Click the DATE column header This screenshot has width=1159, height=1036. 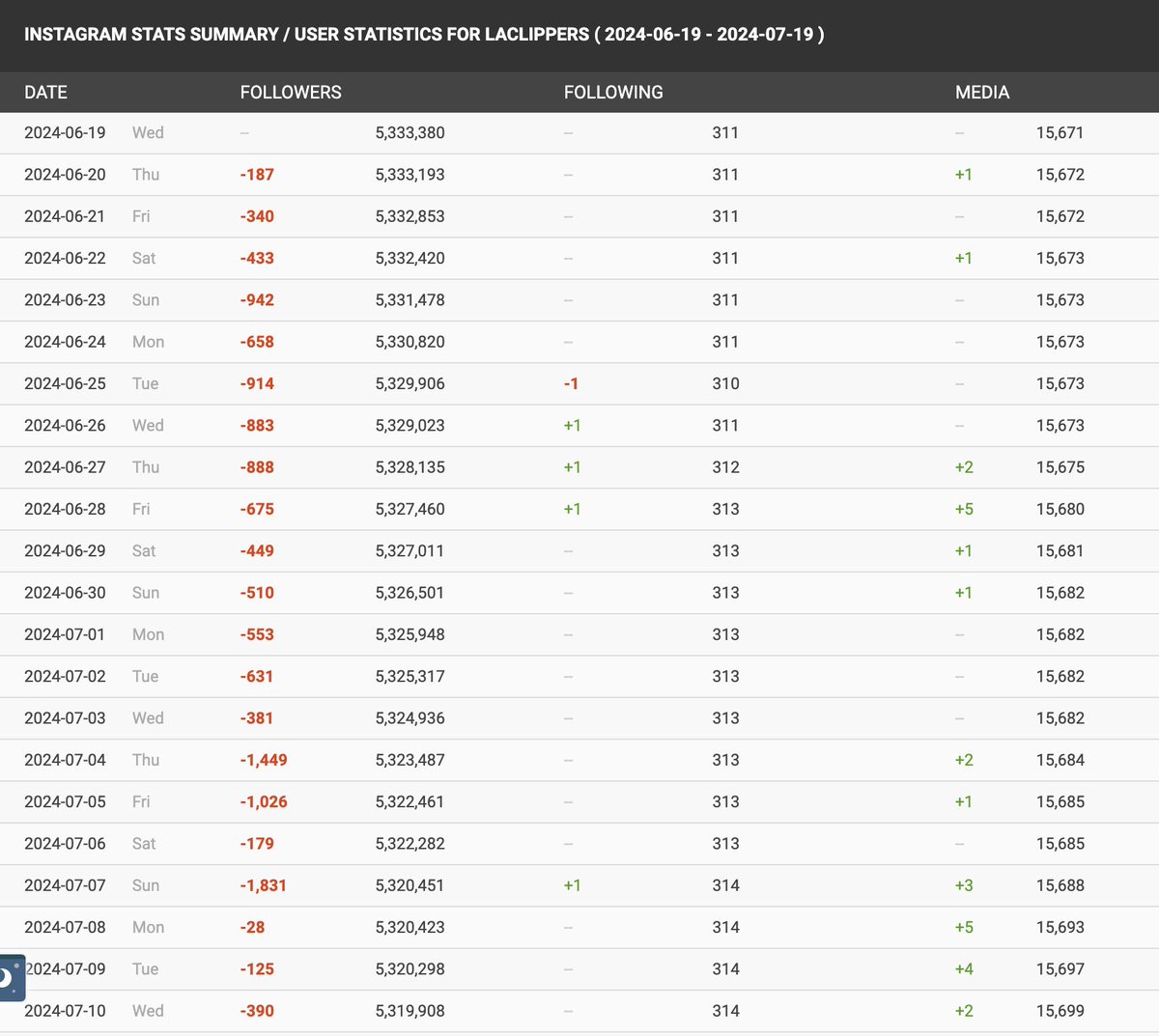pyautogui.click(x=45, y=93)
